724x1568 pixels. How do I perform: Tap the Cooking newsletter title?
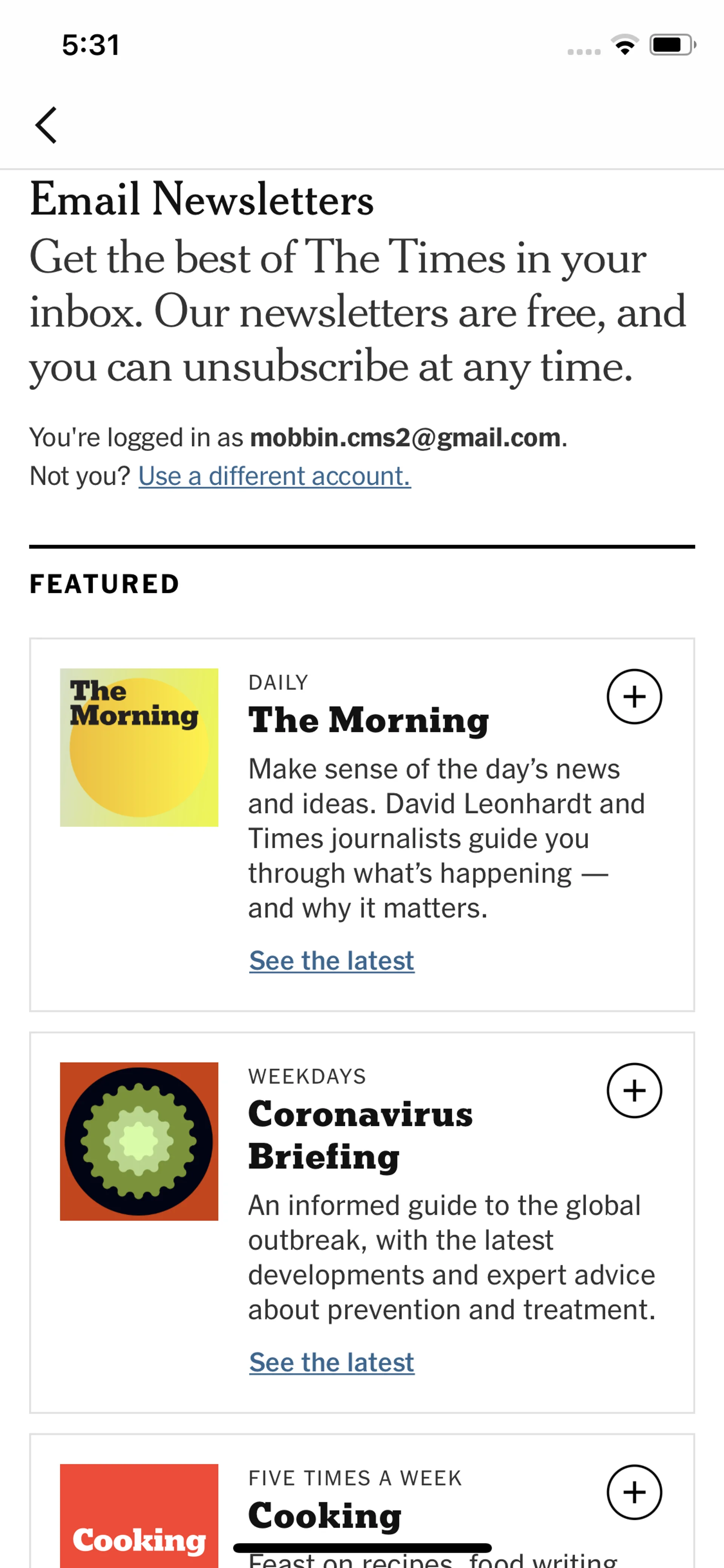pyautogui.click(x=324, y=1516)
